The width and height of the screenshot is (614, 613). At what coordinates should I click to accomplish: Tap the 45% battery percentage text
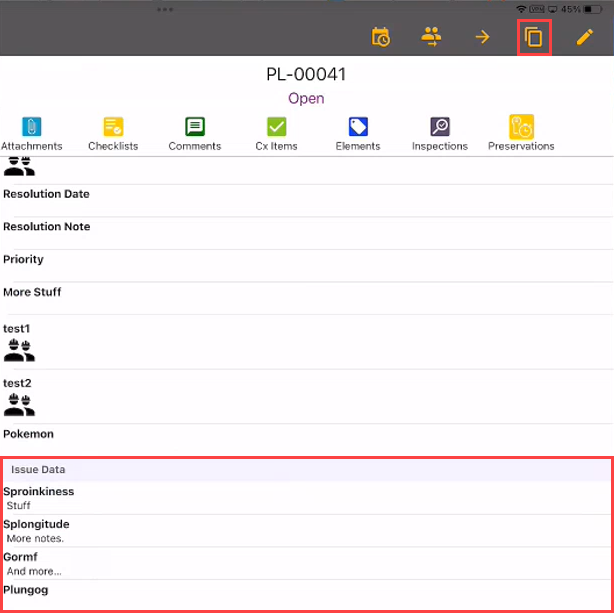pos(570,9)
